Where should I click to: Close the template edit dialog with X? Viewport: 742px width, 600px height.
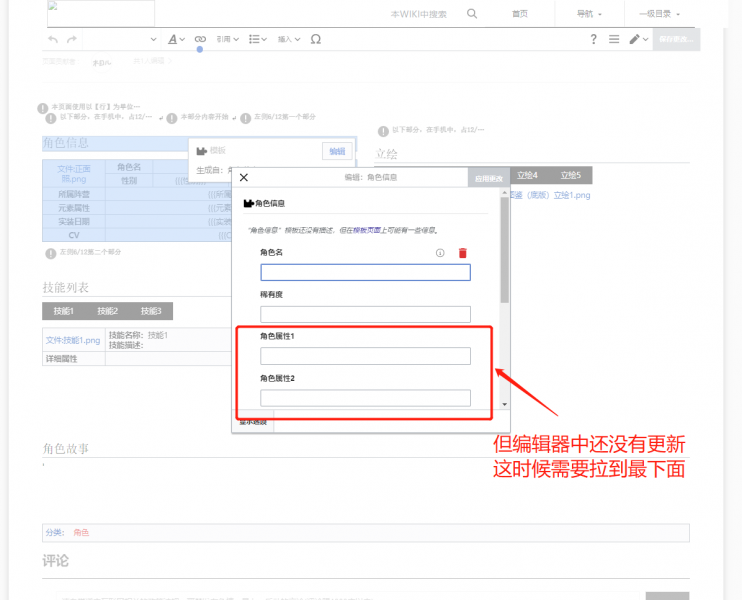(244, 177)
